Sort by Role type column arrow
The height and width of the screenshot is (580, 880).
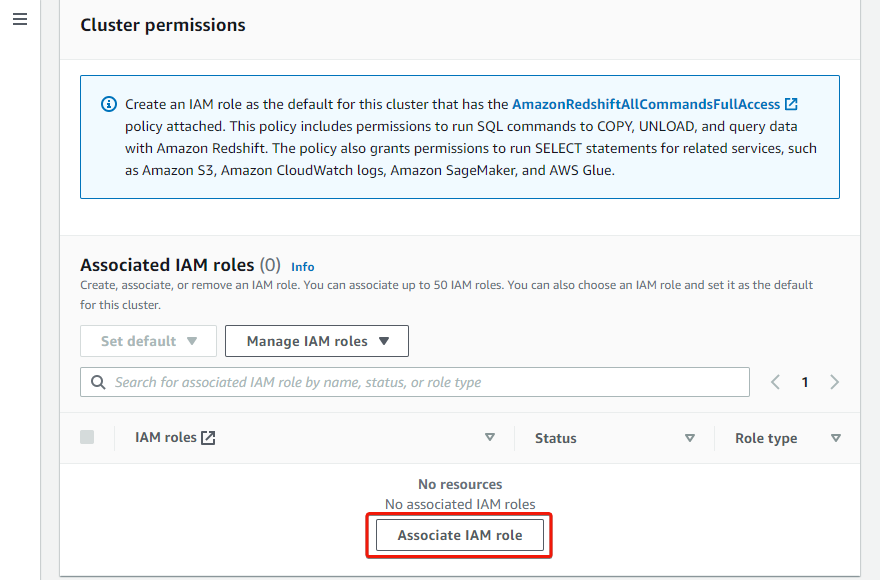[836, 438]
